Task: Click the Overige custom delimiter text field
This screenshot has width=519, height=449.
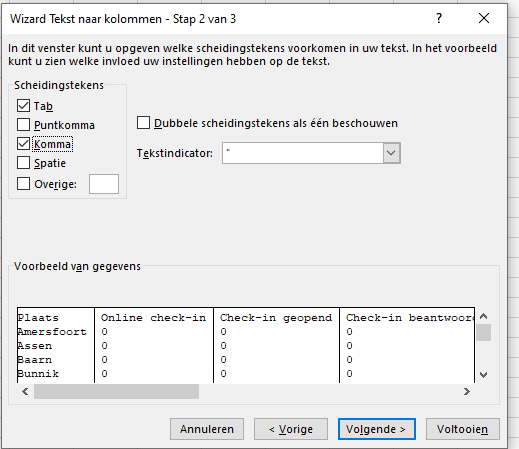Action: pyautogui.click(x=104, y=184)
